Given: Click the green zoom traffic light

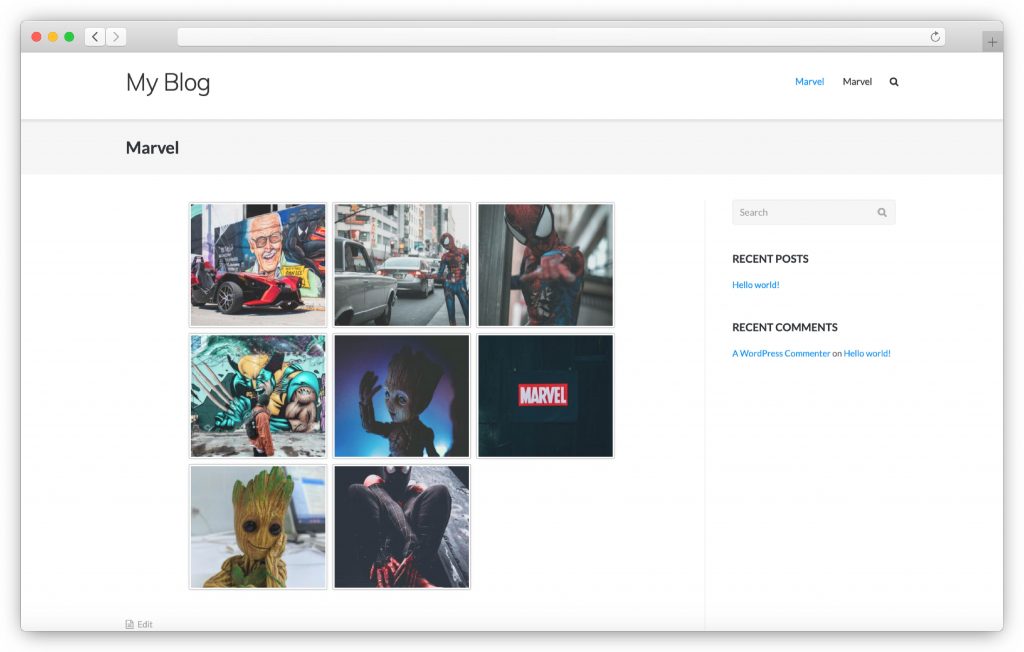Looking at the screenshot, I should pyautogui.click(x=68, y=35).
